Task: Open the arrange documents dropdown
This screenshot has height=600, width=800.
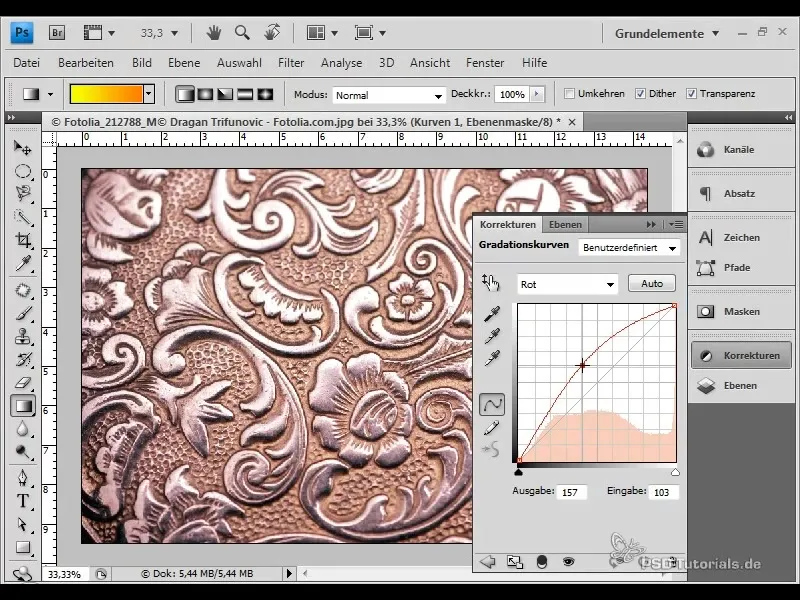Action: (x=335, y=34)
